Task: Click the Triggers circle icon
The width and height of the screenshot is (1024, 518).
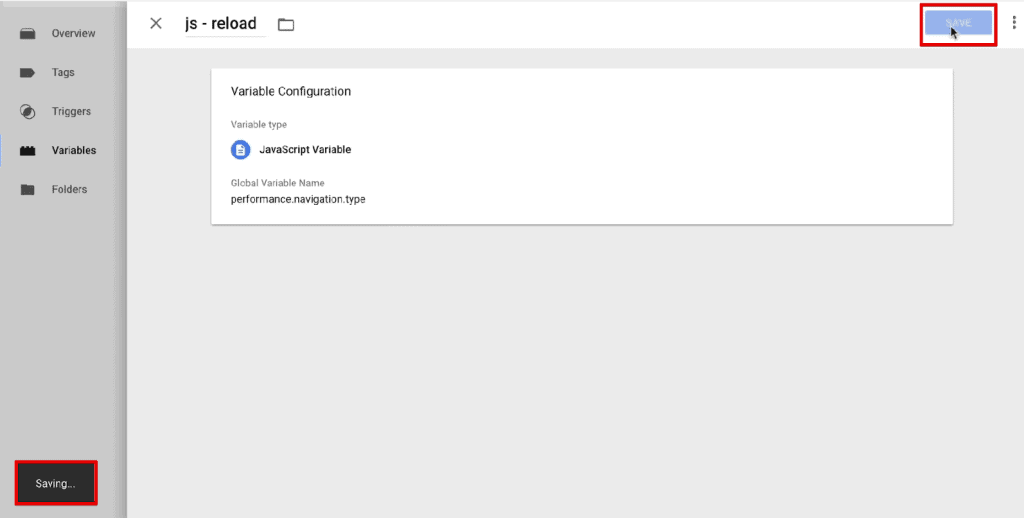Action: tap(27, 112)
